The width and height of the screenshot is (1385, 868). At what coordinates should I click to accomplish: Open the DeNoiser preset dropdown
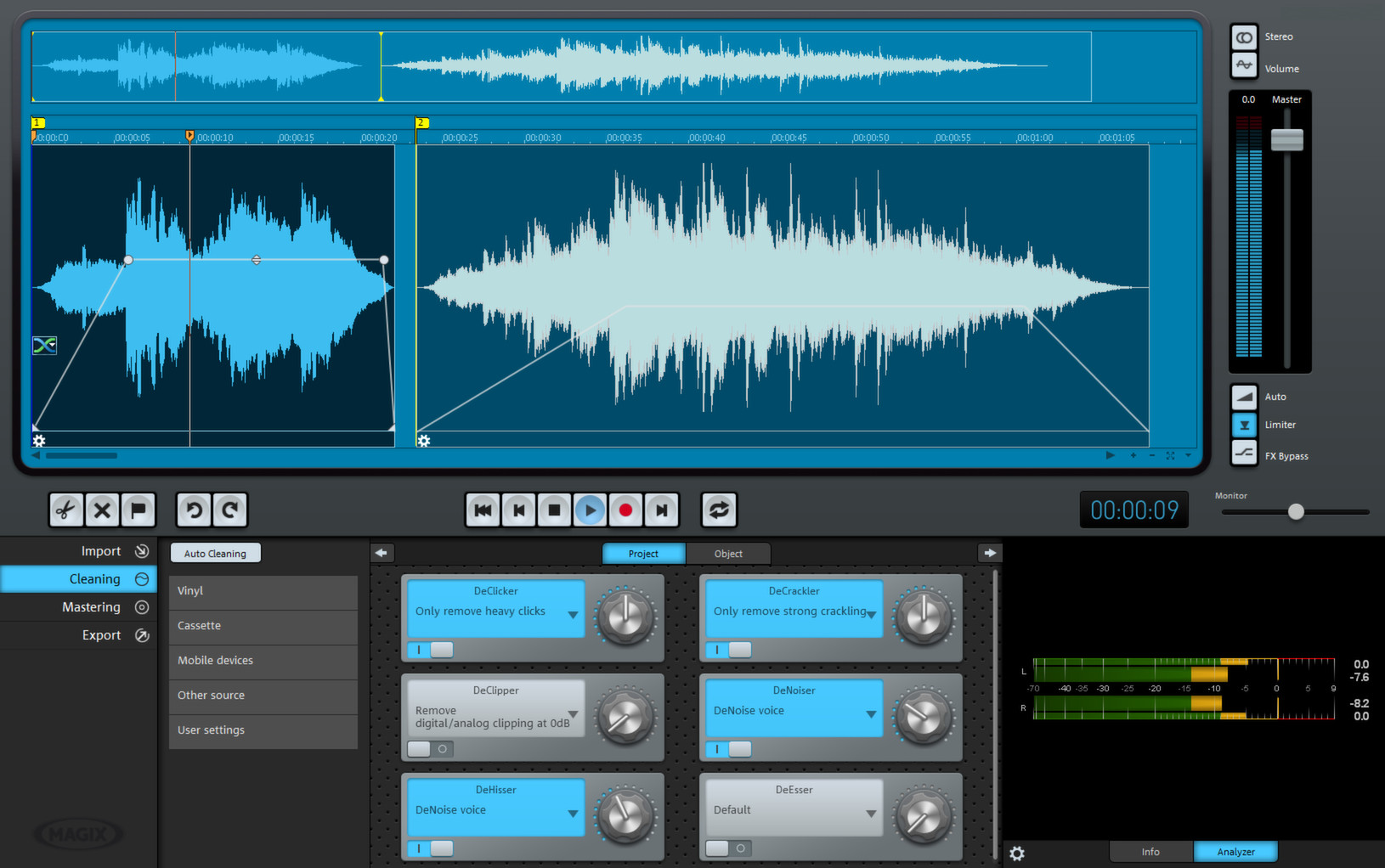click(871, 714)
